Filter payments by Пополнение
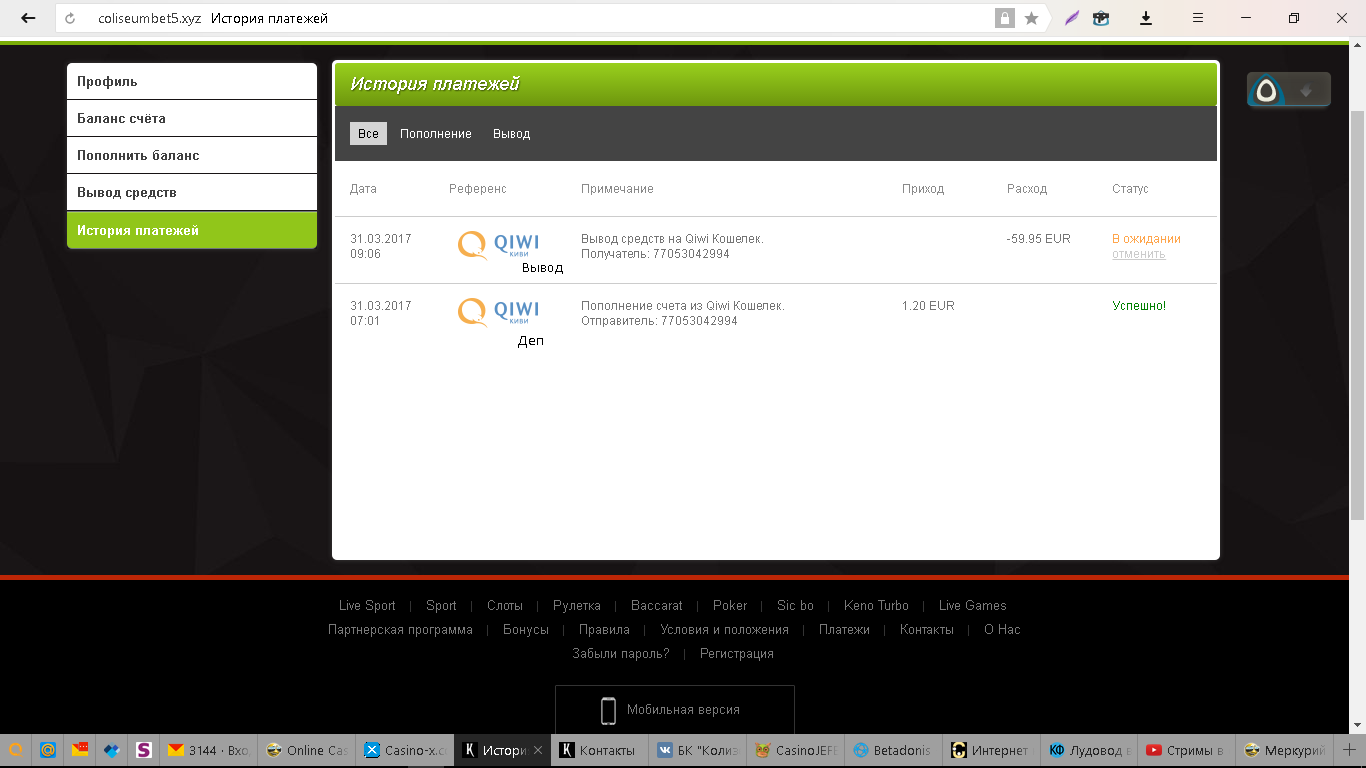Image resolution: width=1366 pixels, height=768 pixels. pyautogui.click(x=435, y=134)
